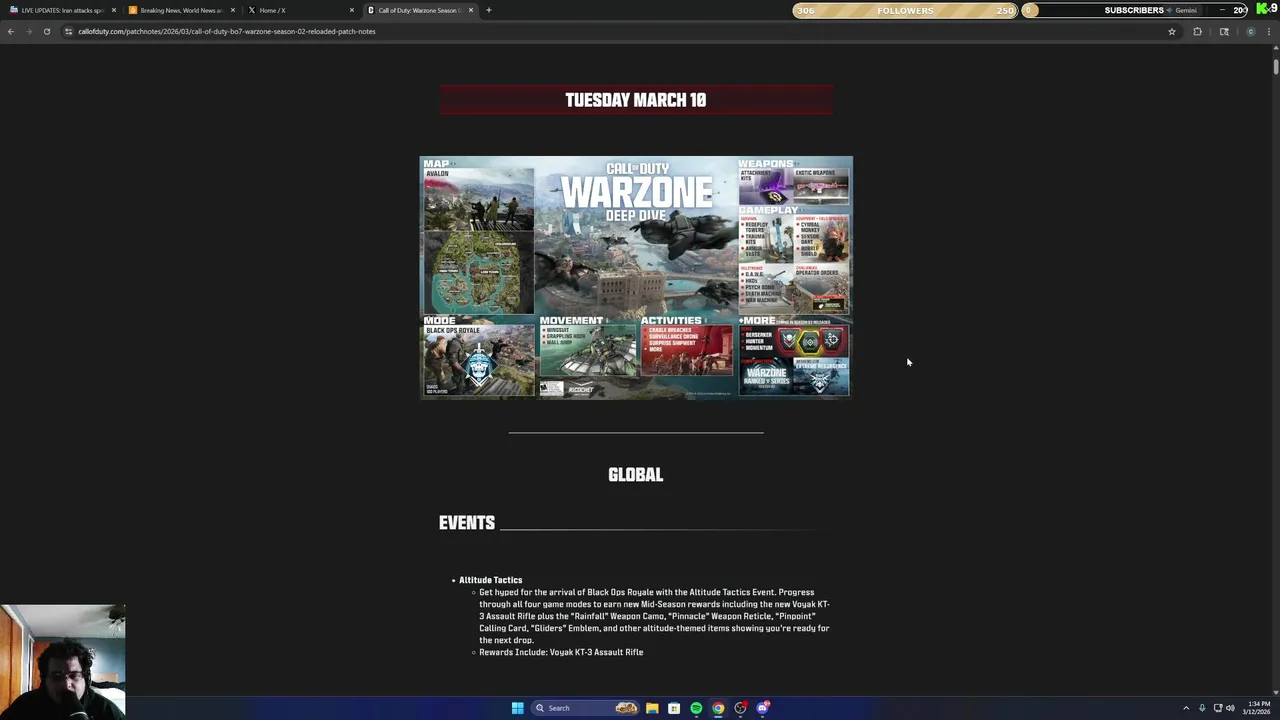Screen dimensions: 1280x720
Task: Open microphone tray icon
Action: click(x=1202, y=708)
